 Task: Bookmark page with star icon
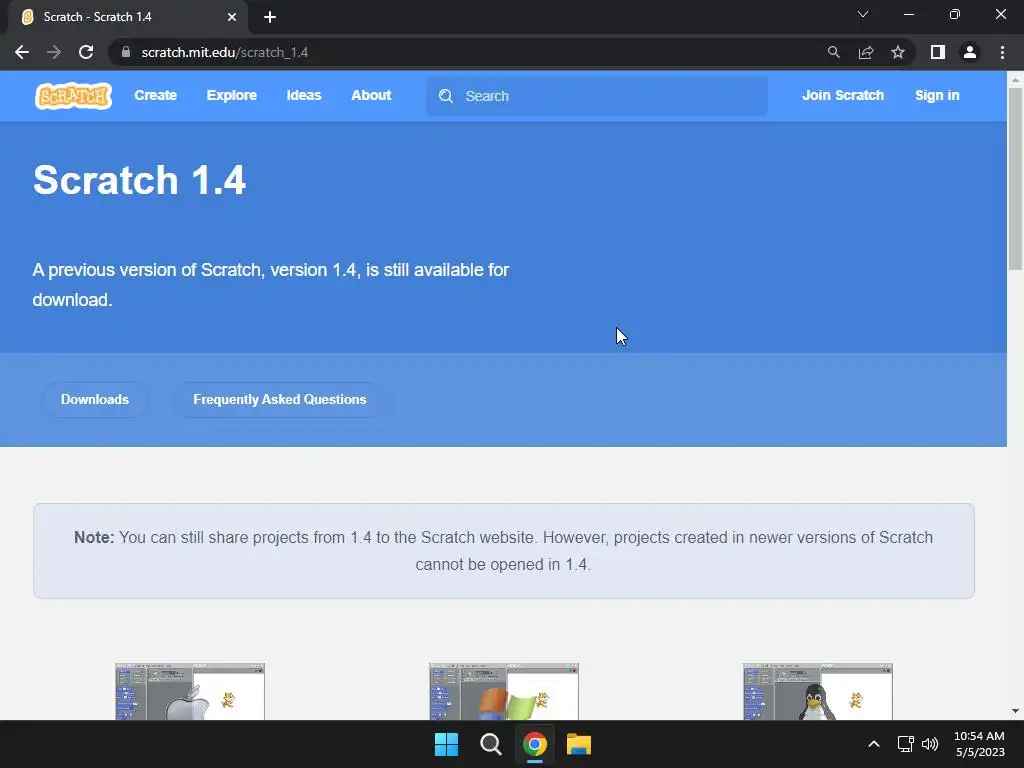[x=898, y=52]
